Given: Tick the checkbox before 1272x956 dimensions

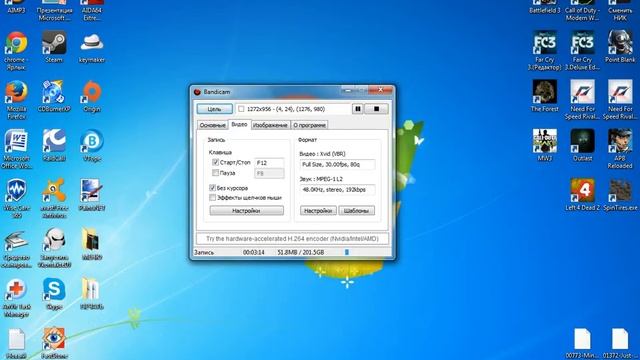Looking at the screenshot, I should coord(241,109).
